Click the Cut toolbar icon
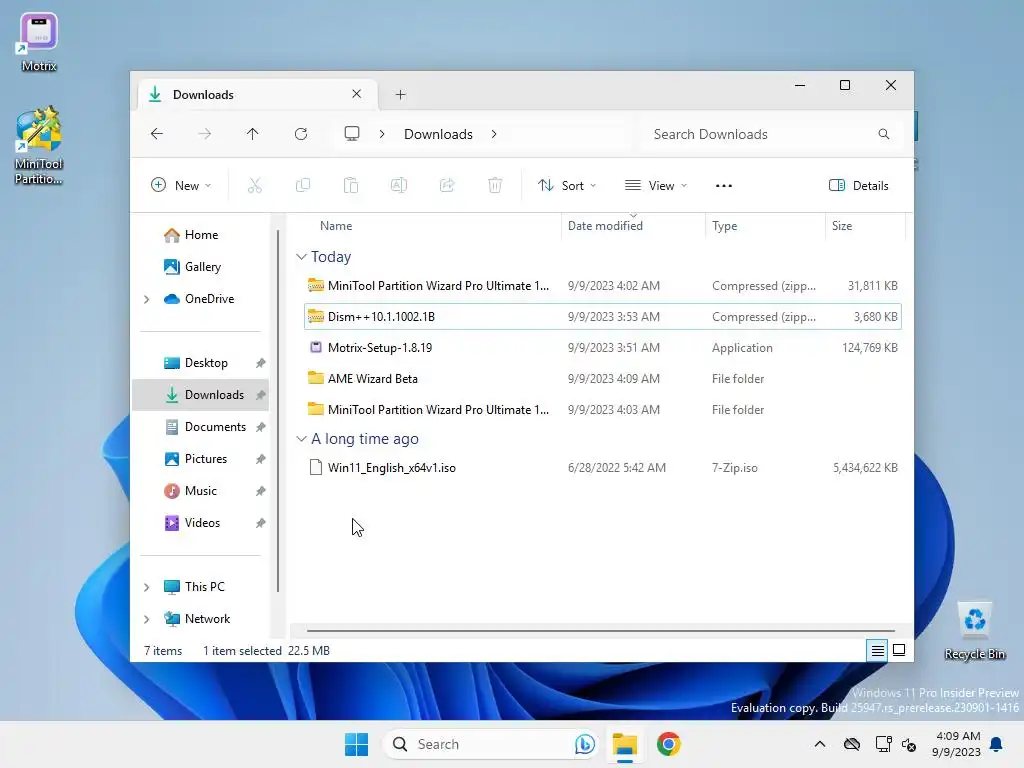This screenshot has width=1024, height=768. [255, 185]
